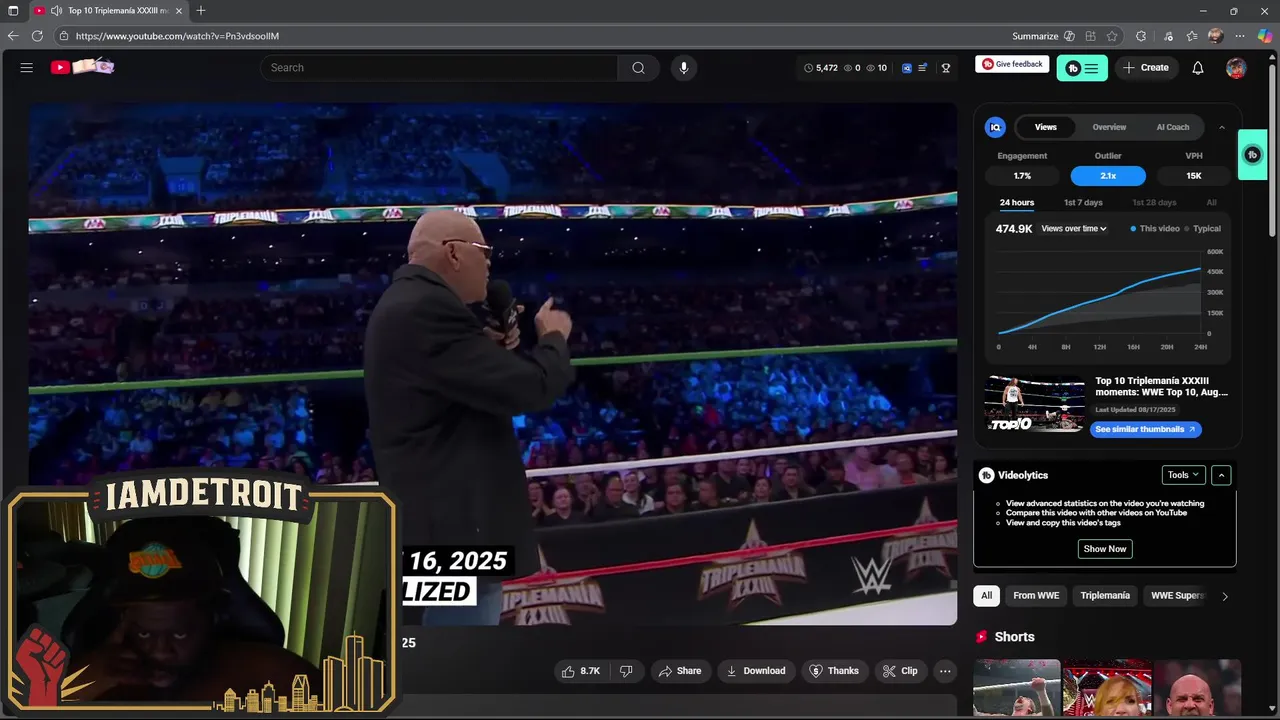Like the video with thumbs up 8.7K

[581, 671]
